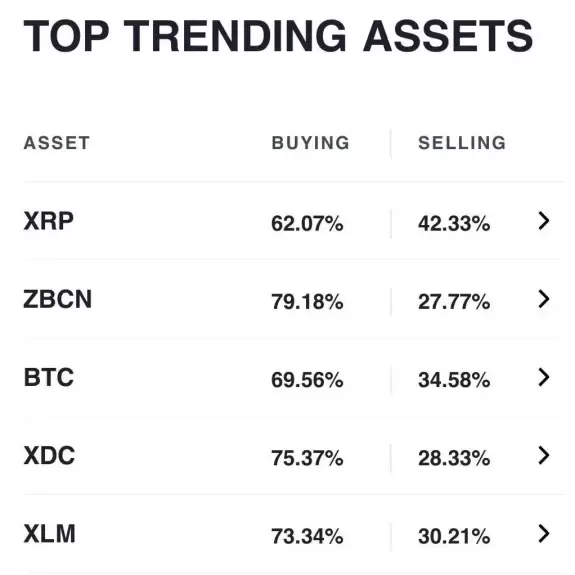Click XLM buying percentage 73.34%
The image size is (575, 575).
pos(307,536)
